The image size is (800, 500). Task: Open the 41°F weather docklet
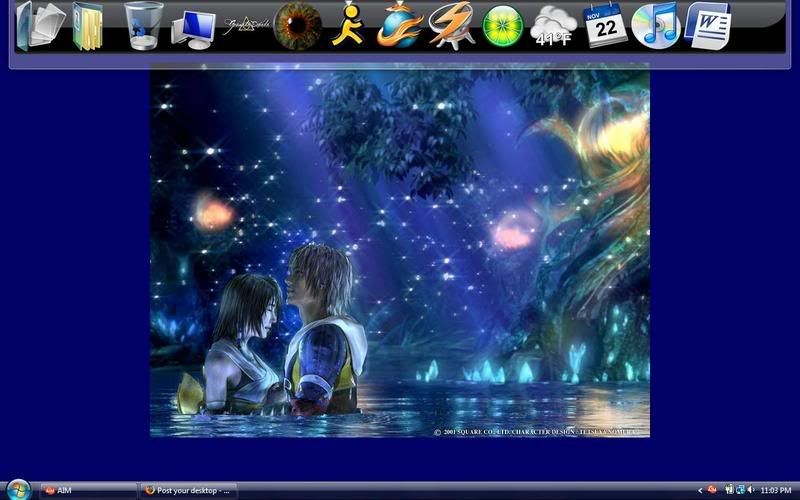pyautogui.click(x=554, y=27)
